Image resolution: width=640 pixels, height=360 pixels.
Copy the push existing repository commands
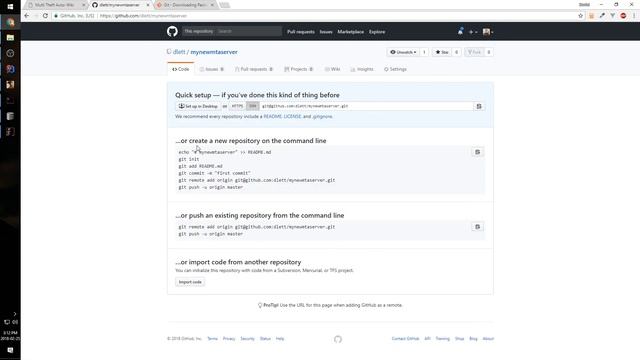coord(477,227)
